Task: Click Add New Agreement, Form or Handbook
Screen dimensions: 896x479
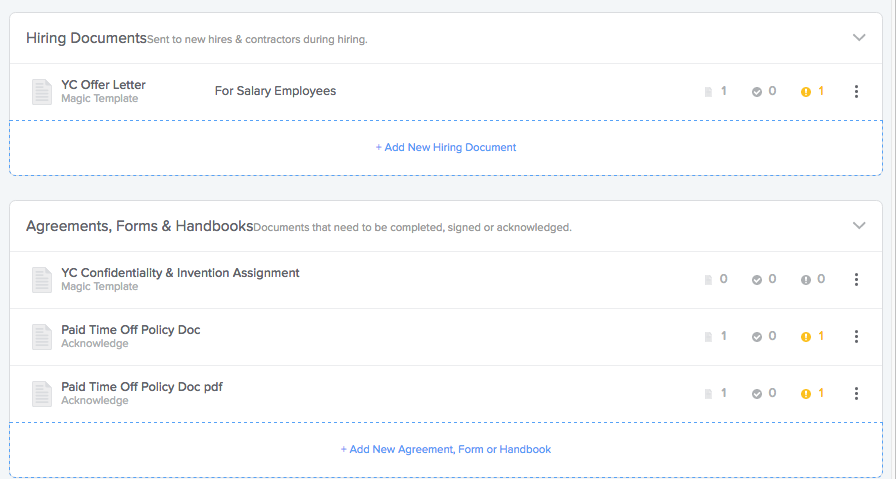Action: (x=446, y=449)
